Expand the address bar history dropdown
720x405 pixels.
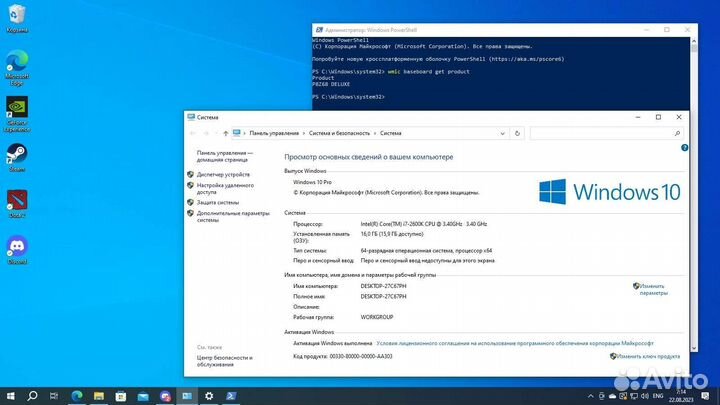pos(502,133)
